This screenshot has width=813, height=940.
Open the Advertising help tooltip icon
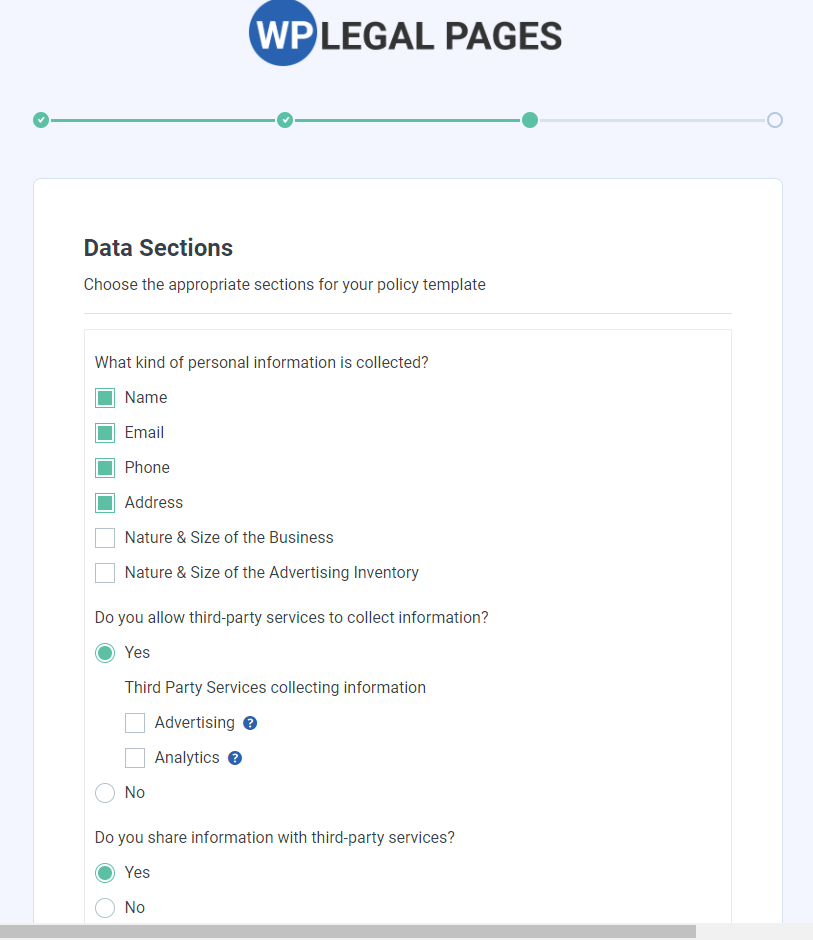[x=249, y=722]
